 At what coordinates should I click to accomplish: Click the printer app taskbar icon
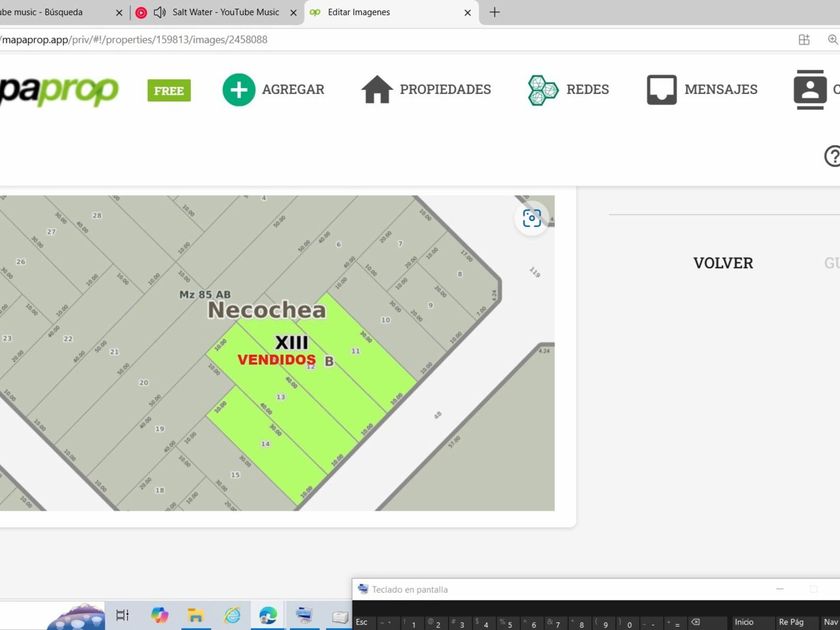tap(304, 615)
